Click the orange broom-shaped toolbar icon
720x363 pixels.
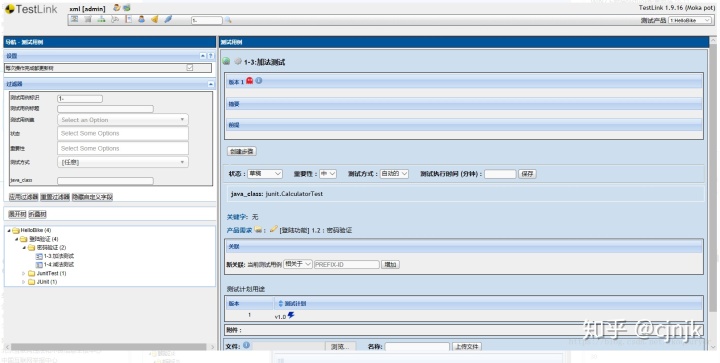155,19
